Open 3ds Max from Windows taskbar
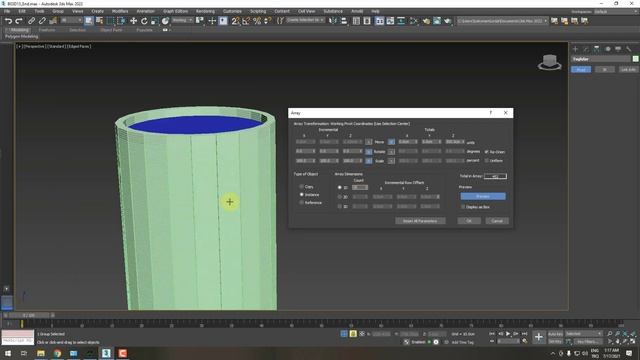Screen dimensions: 640x360 (x=106, y=353)
